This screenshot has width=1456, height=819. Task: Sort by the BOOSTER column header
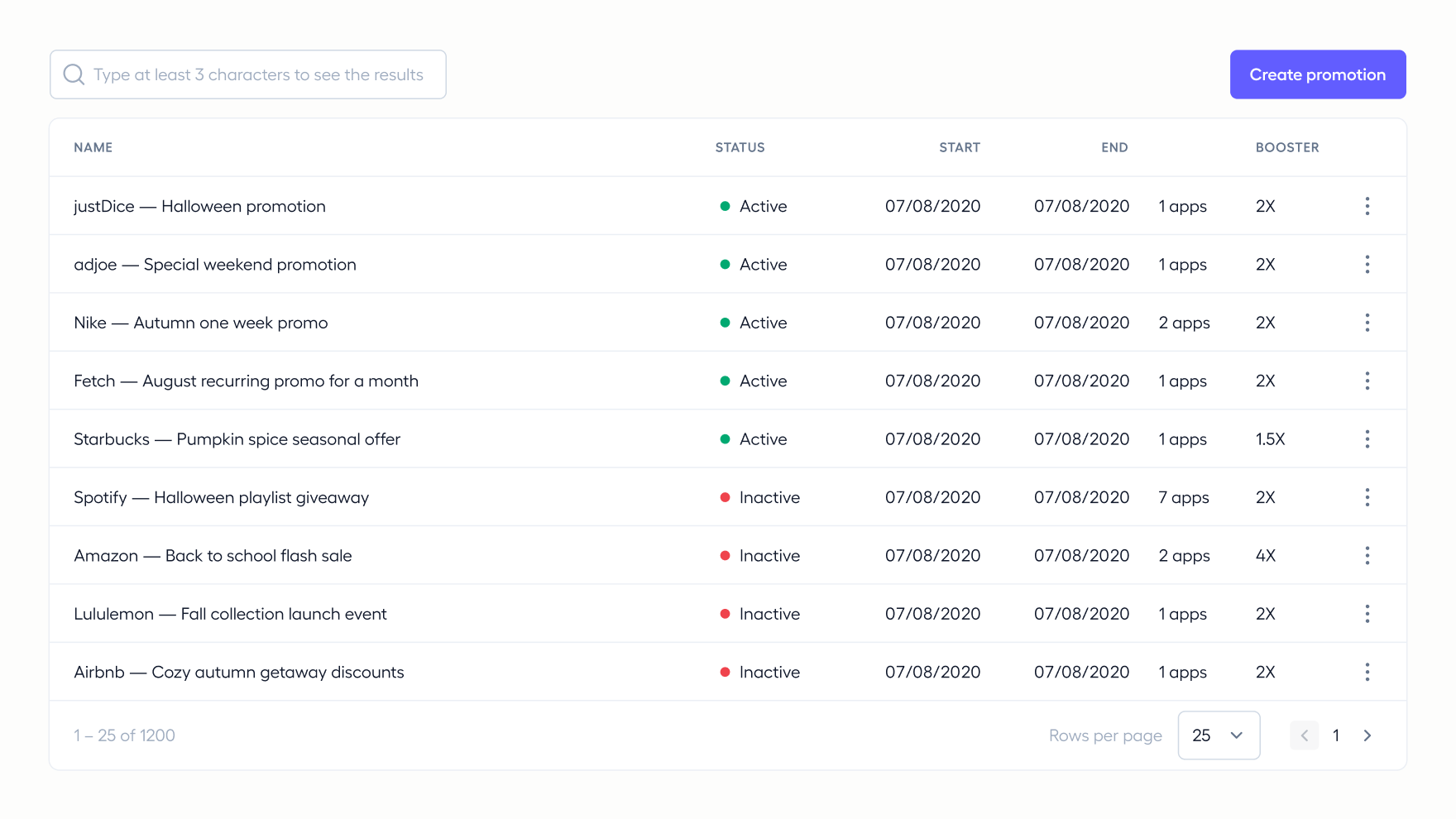pyautogui.click(x=1287, y=147)
